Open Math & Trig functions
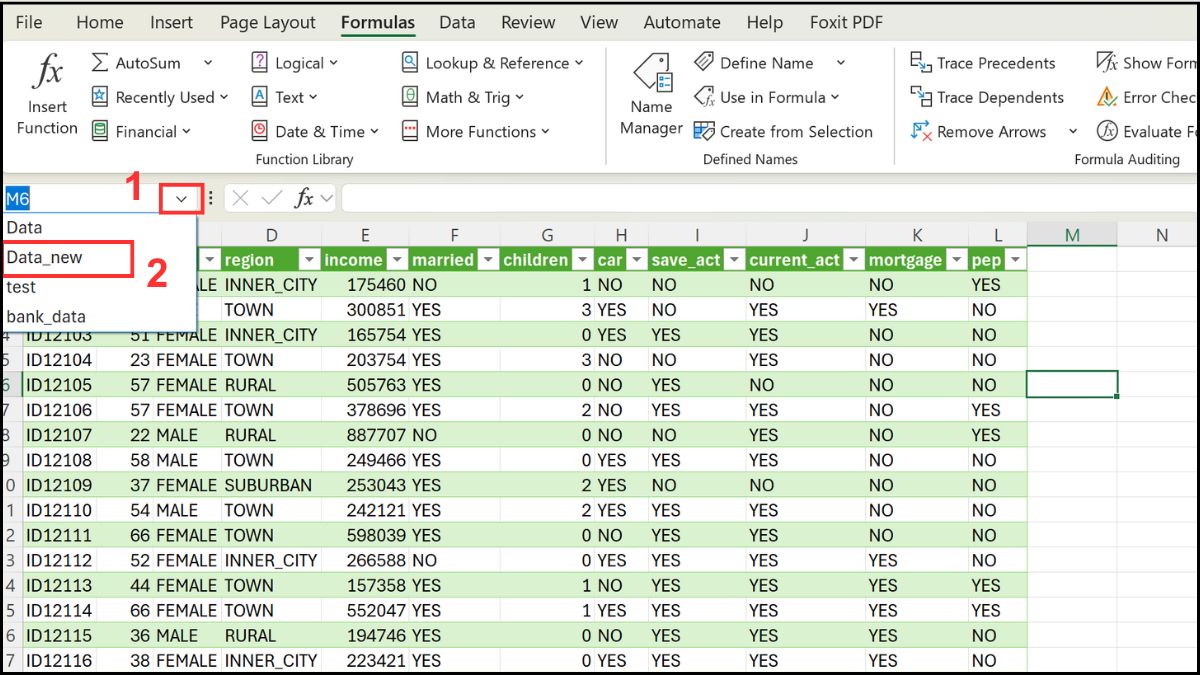 462,97
